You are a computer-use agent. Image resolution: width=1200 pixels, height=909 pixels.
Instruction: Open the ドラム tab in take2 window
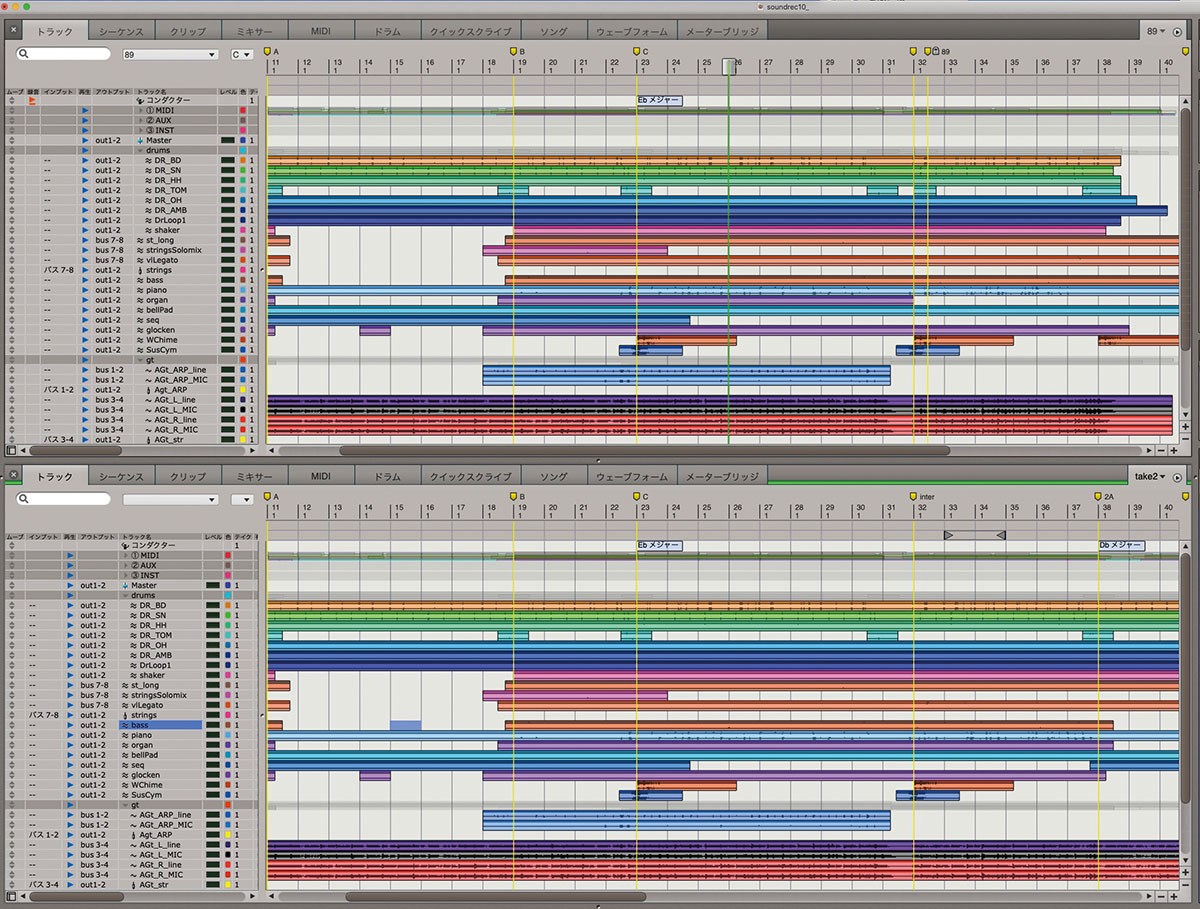click(x=387, y=476)
